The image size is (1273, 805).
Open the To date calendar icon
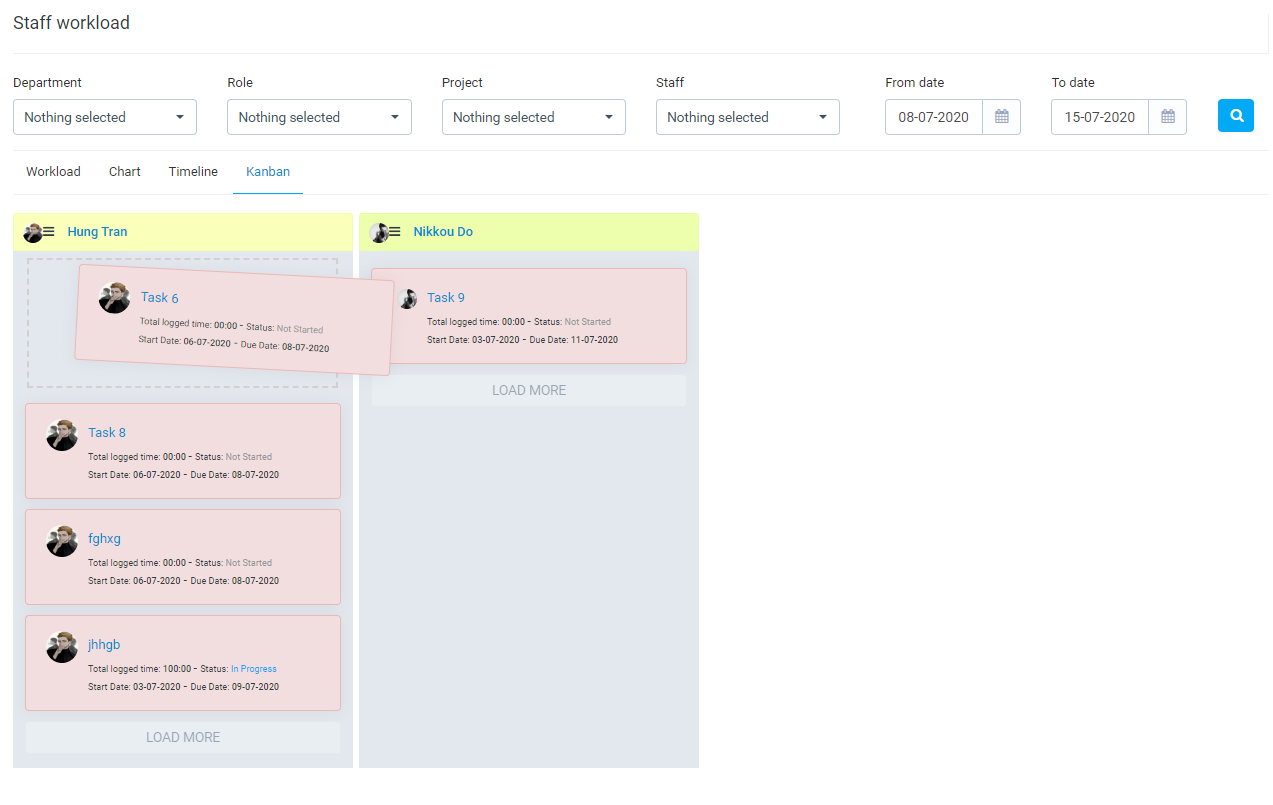point(1167,117)
